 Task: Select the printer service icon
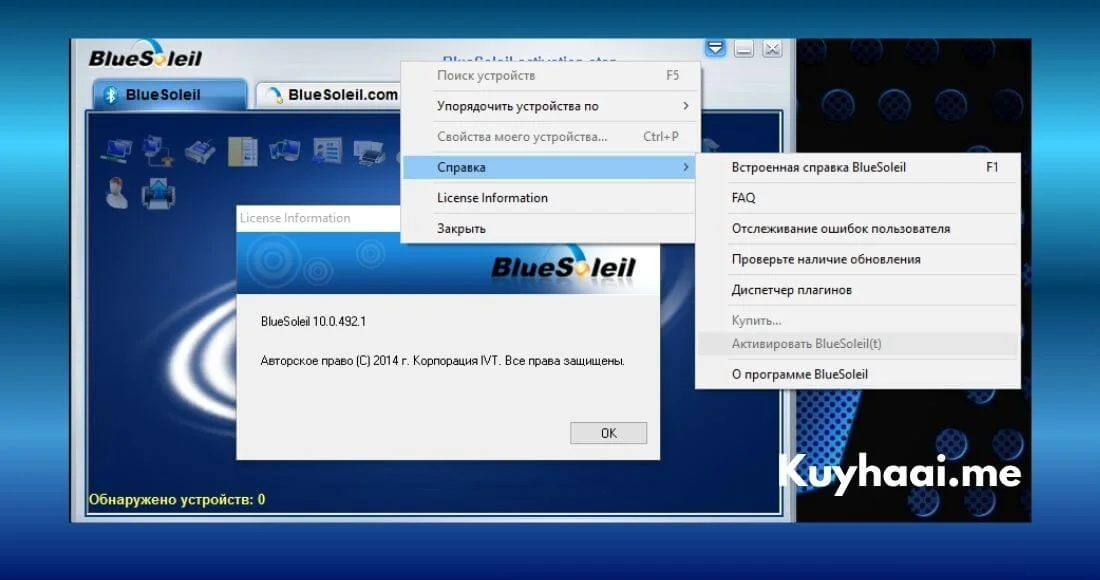[369, 151]
